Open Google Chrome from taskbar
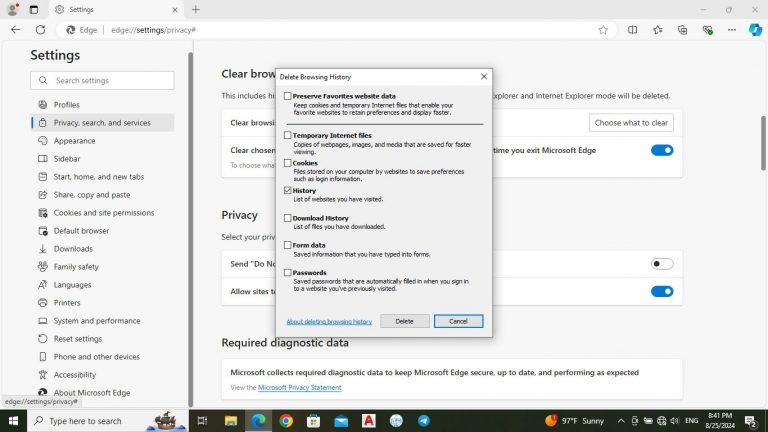Screen dimensions: 768x432 [286, 421]
